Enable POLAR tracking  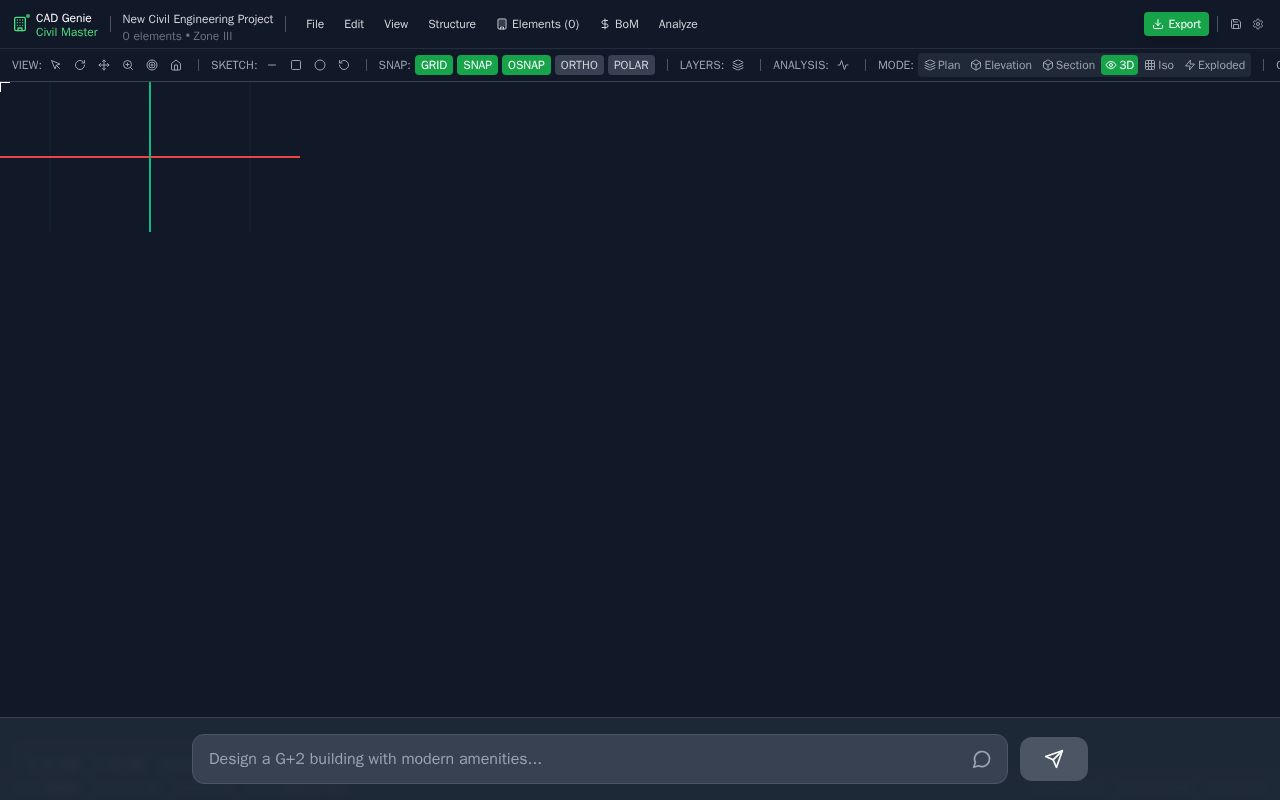click(x=631, y=65)
